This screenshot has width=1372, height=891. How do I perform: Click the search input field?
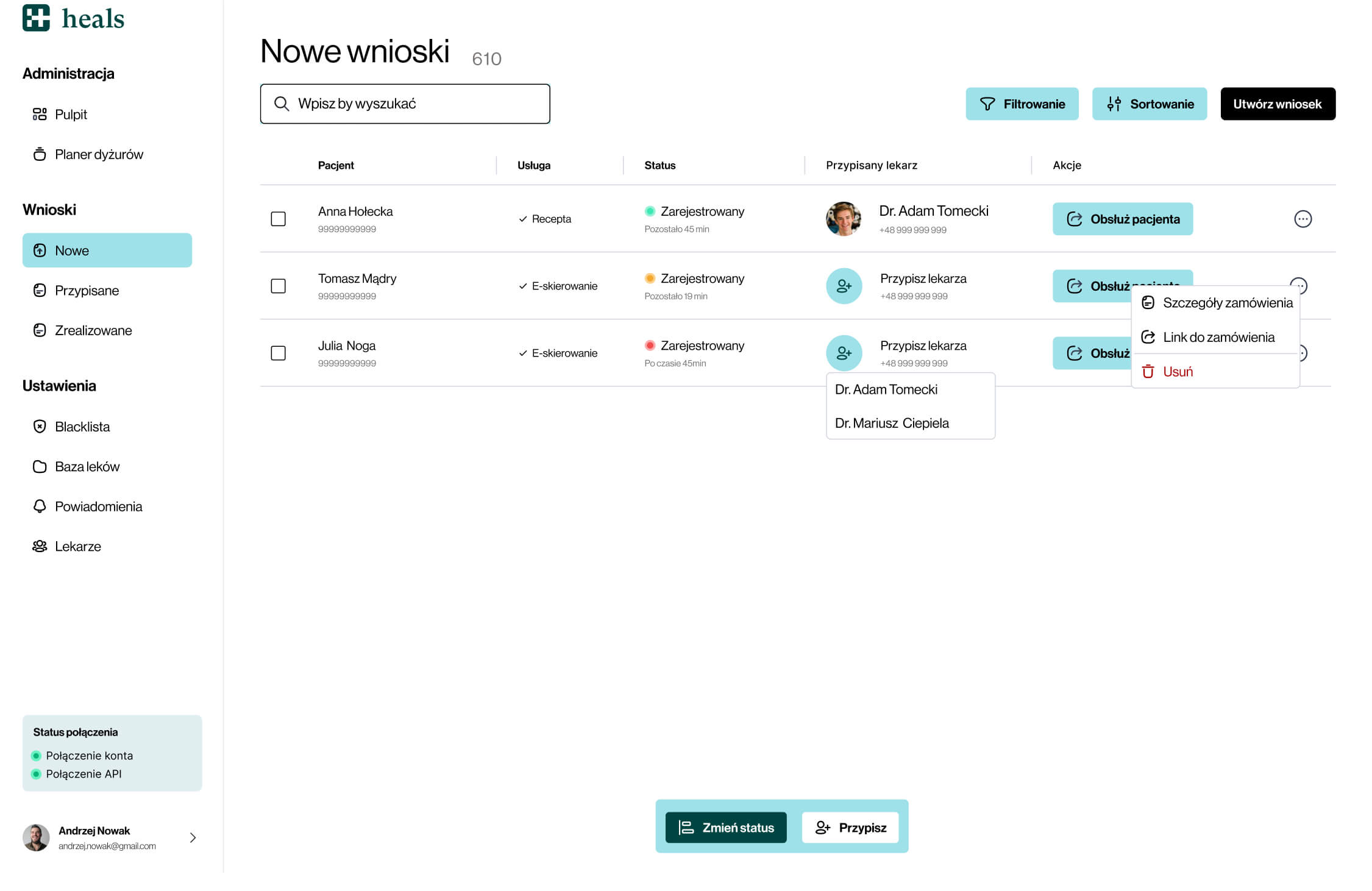404,103
